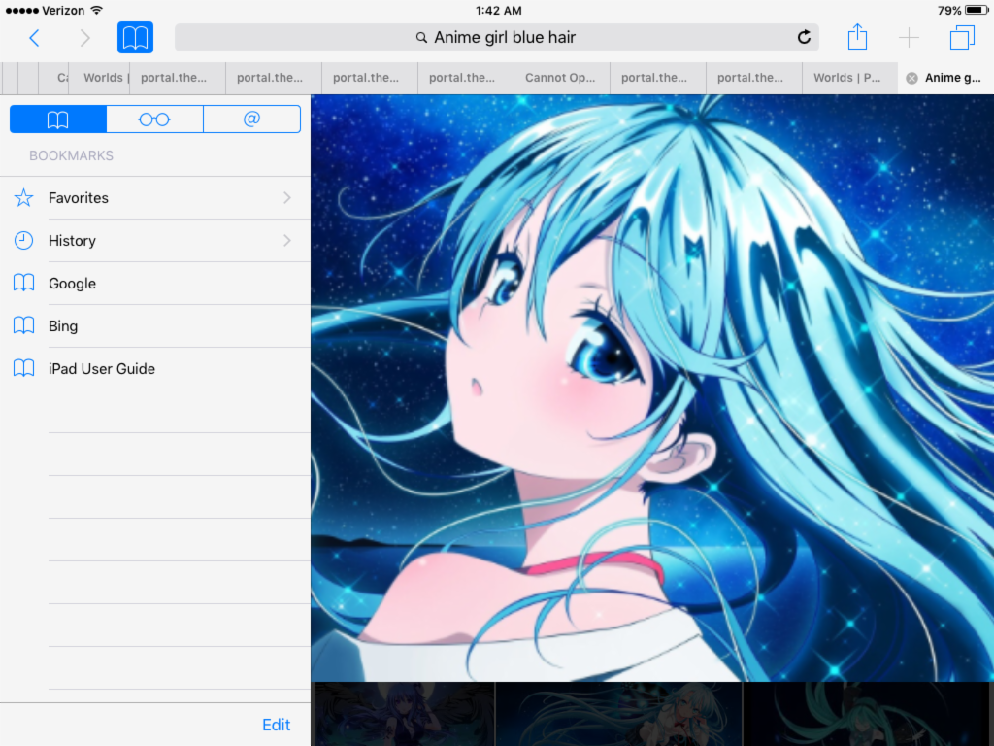The height and width of the screenshot is (746, 994).
Task: Open the Favorites folder row
Action: coord(155,198)
